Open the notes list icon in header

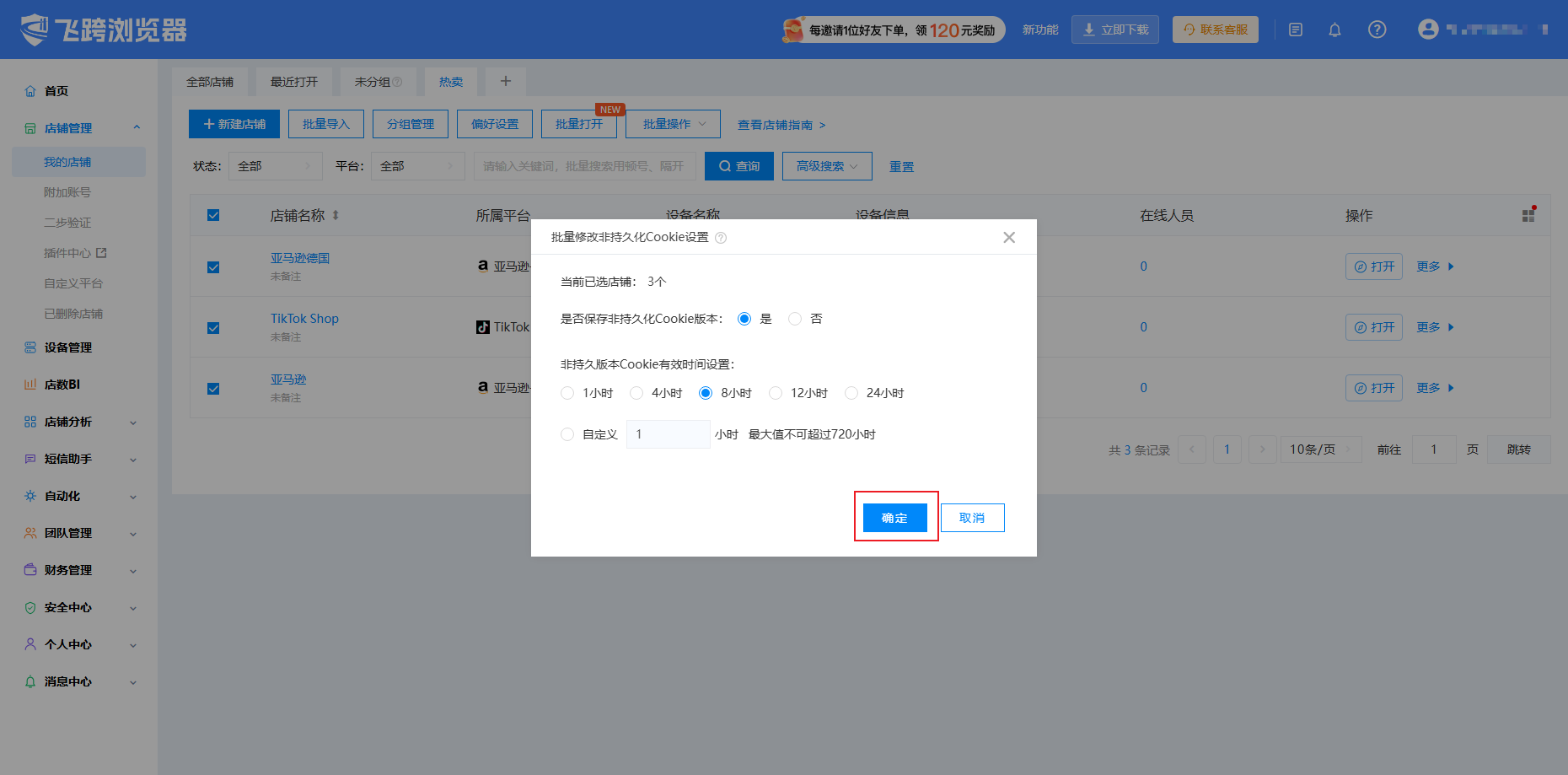1296,30
